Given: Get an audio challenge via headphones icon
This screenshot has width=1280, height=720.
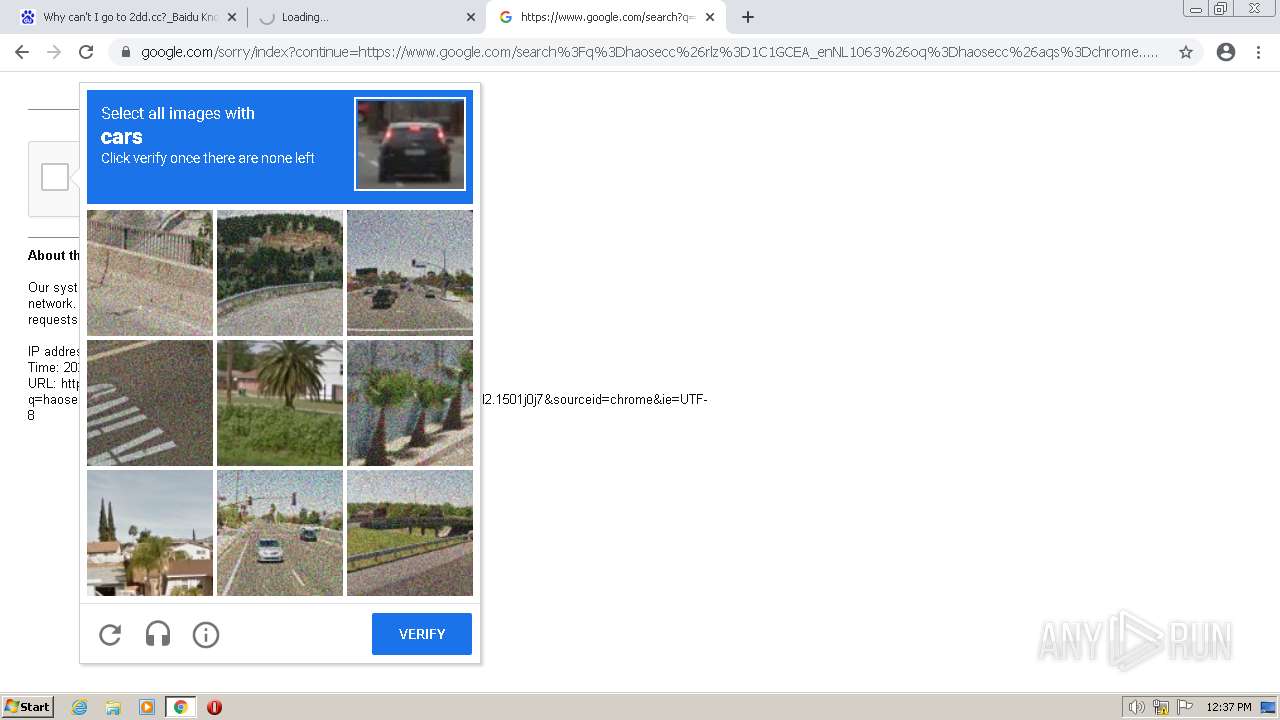Looking at the screenshot, I should (158, 634).
